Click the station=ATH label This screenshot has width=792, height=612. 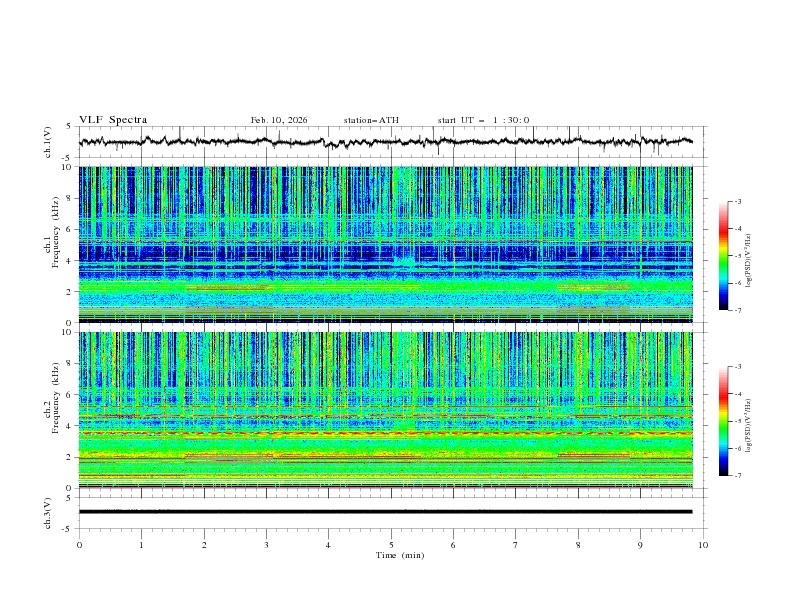[x=371, y=120]
